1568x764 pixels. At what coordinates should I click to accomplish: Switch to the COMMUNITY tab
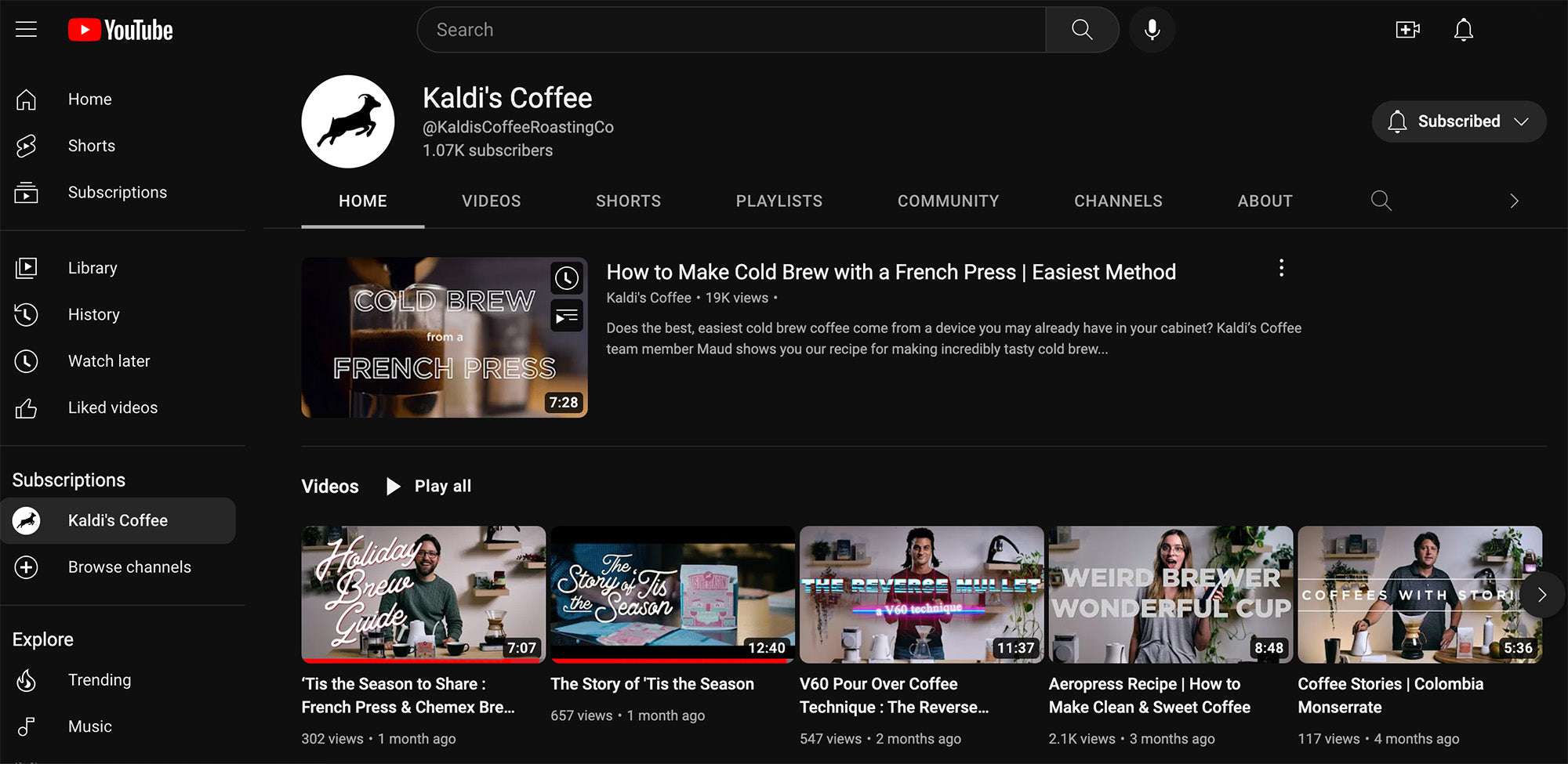coord(948,201)
